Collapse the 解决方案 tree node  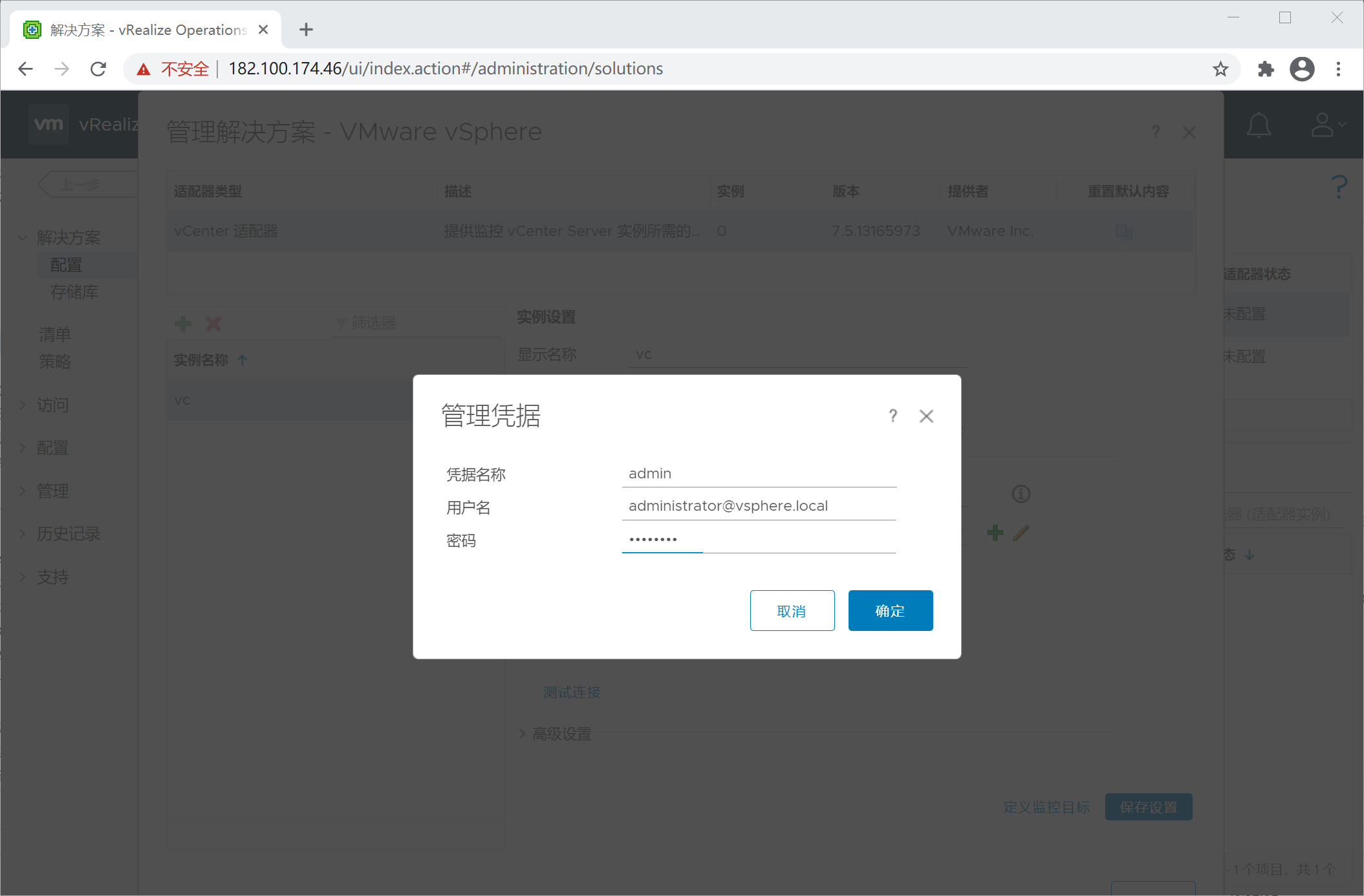pyautogui.click(x=22, y=238)
